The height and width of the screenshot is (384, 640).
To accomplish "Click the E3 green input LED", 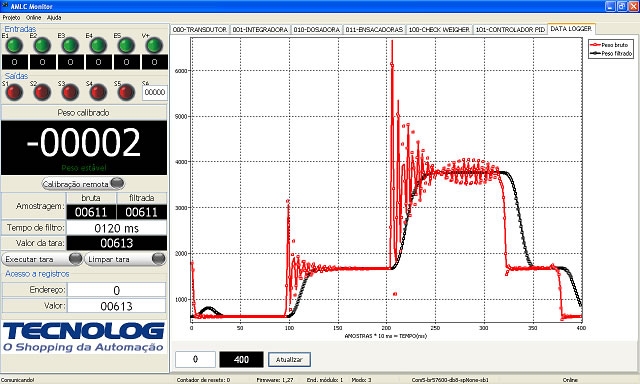I will pyautogui.click(x=71, y=45).
